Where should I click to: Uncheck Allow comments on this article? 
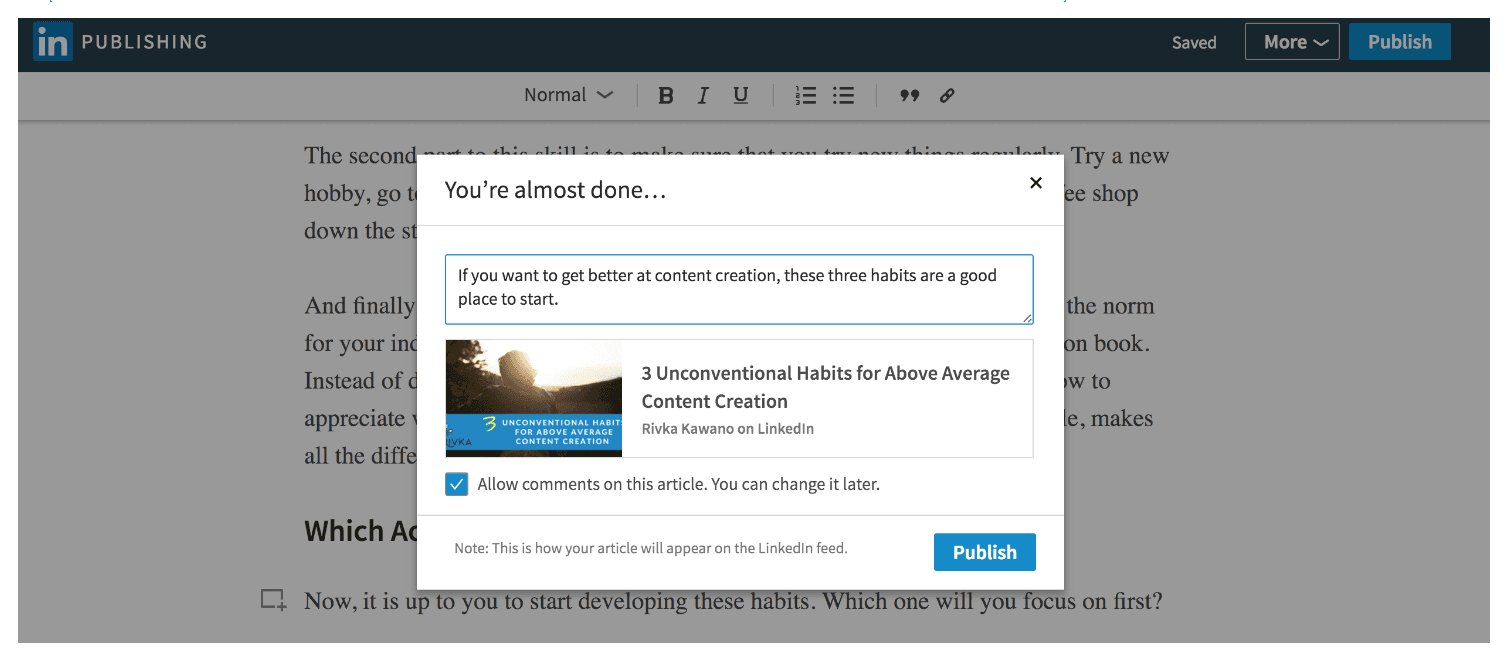[456, 485]
